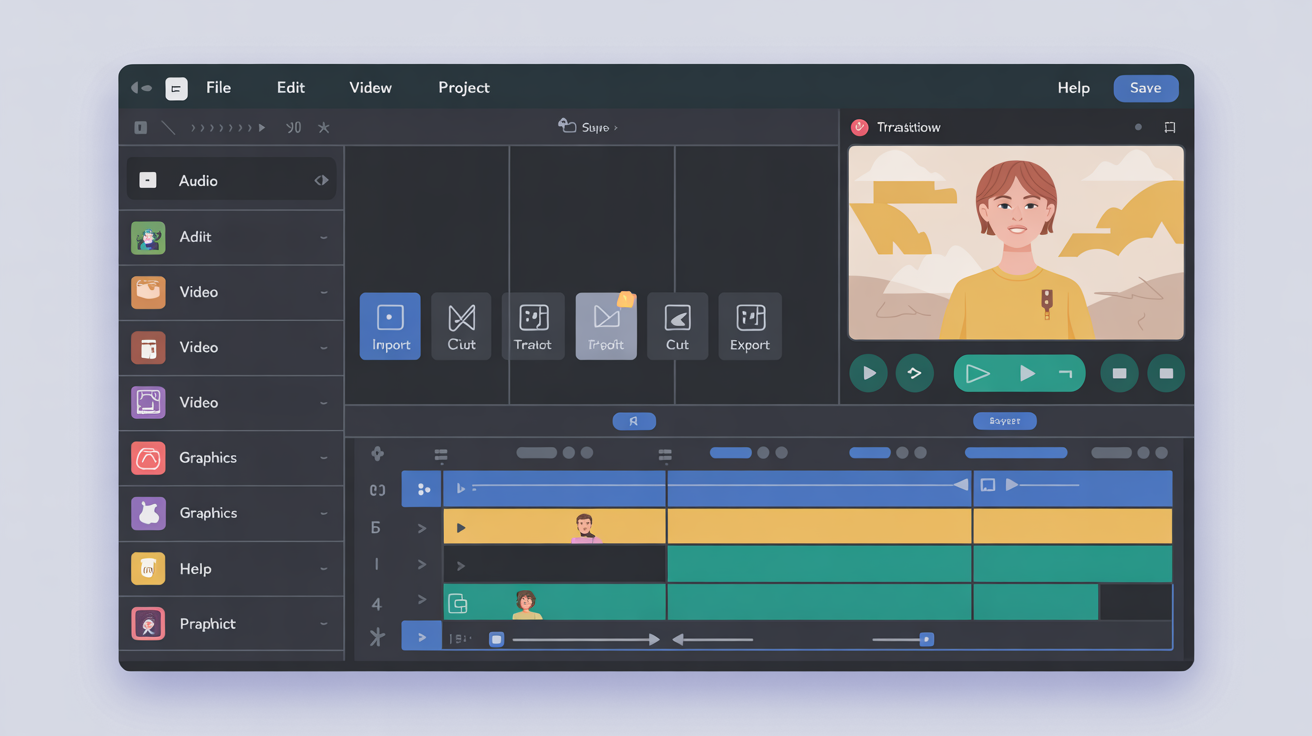This screenshot has height=736, width=1312.
Task: Select the Video item with the red-brown icon
Action: click(148, 347)
